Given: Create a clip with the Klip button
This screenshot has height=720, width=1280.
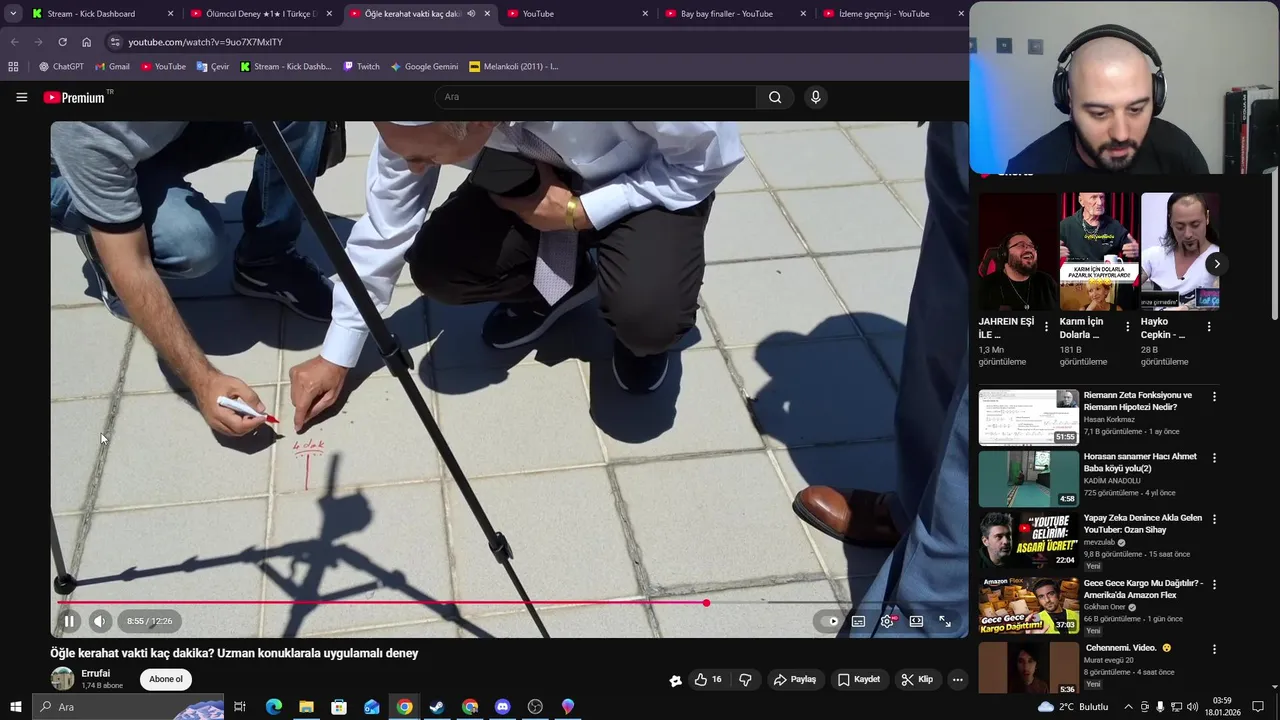Looking at the screenshot, I should pyautogui.click(x=917, y=679).
